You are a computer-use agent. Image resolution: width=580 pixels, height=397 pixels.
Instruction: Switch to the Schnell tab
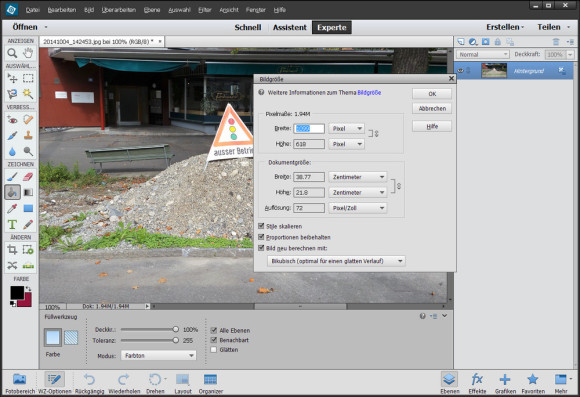(248, 27)
